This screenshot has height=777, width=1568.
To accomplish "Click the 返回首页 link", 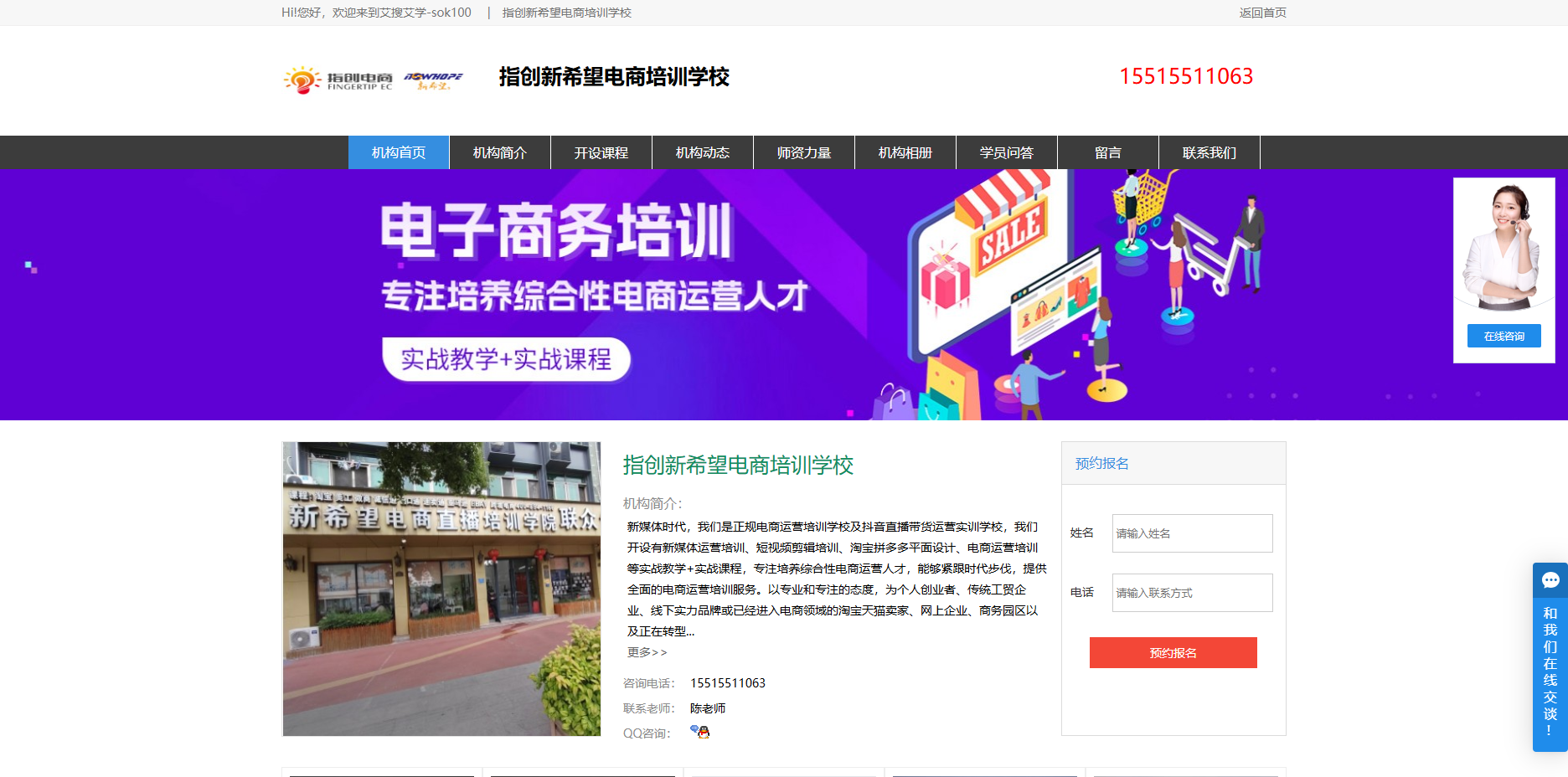I will 1263,13.
